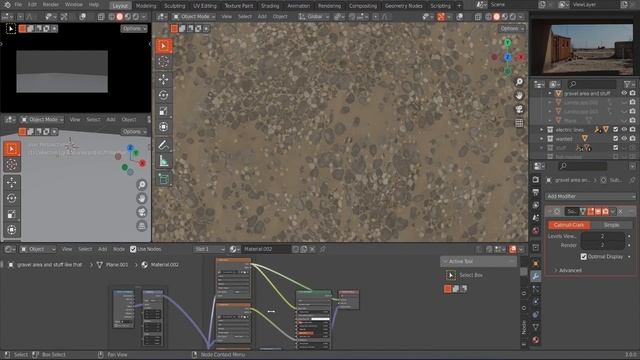Viewport: 640px width, 360px height.
Task: Select the Rotate tool in main viewport toolbar
Action: tap(163, 95)
